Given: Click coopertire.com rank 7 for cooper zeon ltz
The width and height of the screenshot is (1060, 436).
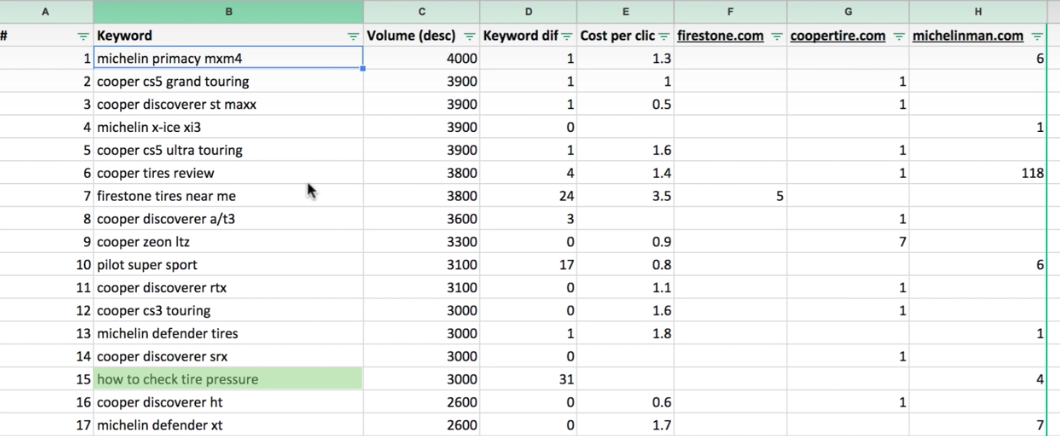Looking at the screenshot, I should pyautogui.click(x=848, y=241).
